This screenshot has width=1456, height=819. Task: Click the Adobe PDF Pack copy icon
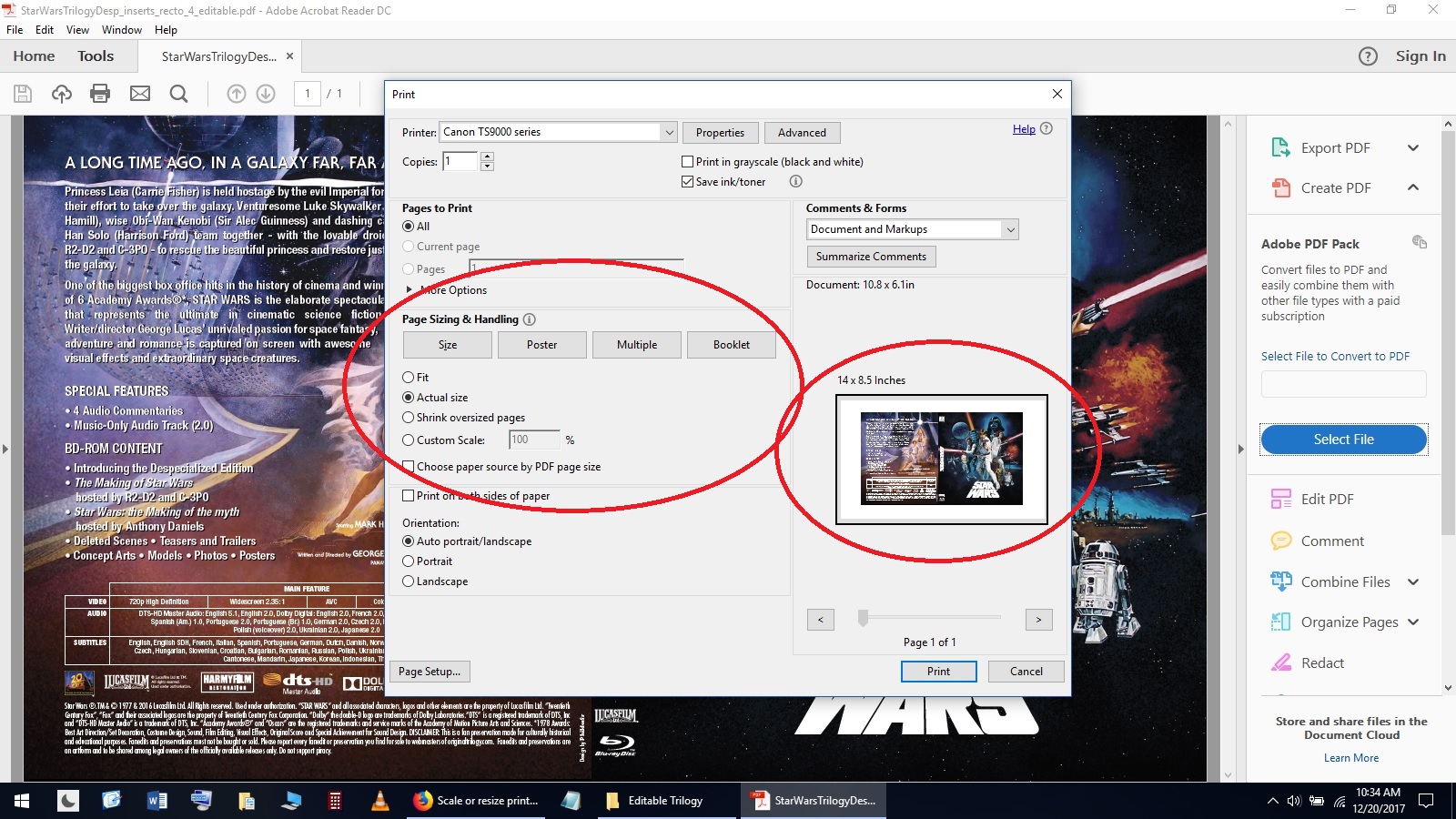1420,242
